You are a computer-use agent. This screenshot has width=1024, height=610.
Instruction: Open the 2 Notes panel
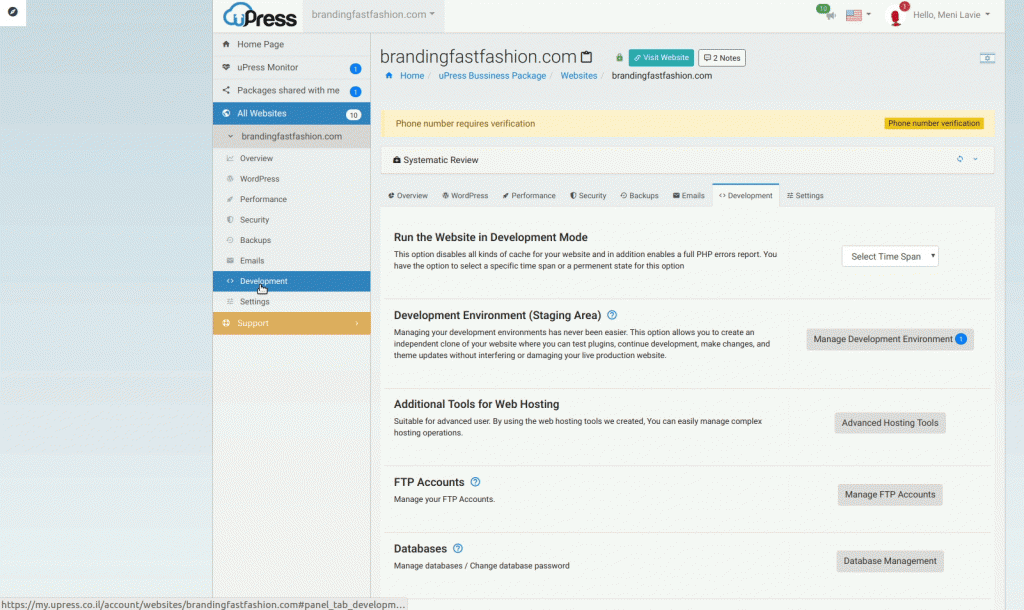point(721,57)
